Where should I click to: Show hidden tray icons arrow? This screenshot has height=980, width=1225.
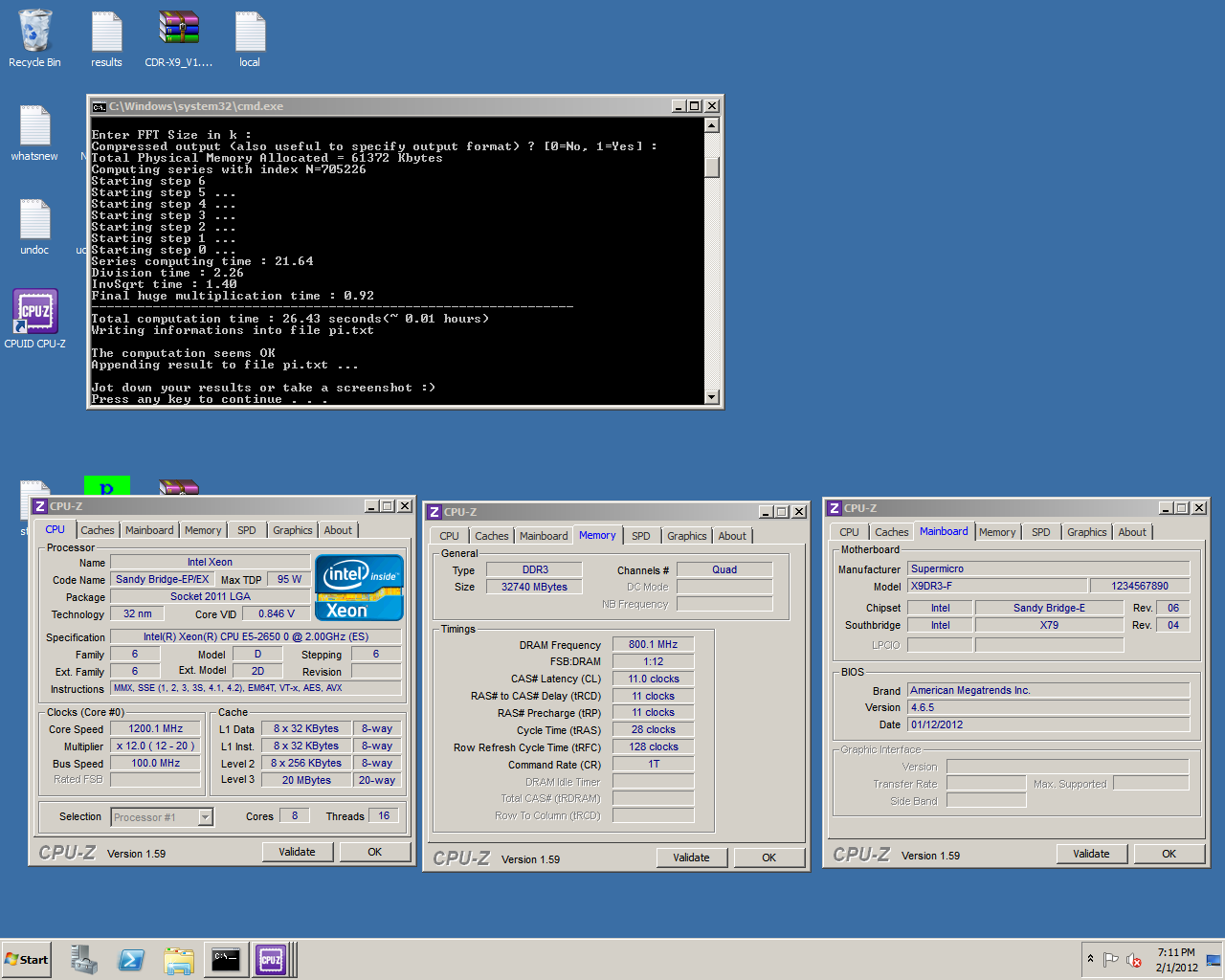1090,959
